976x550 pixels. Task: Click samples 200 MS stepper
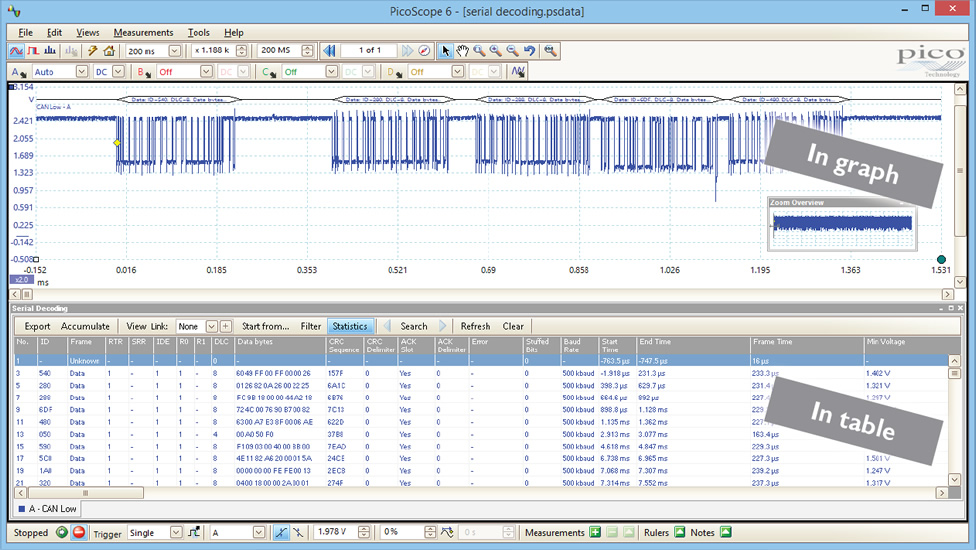307,50
